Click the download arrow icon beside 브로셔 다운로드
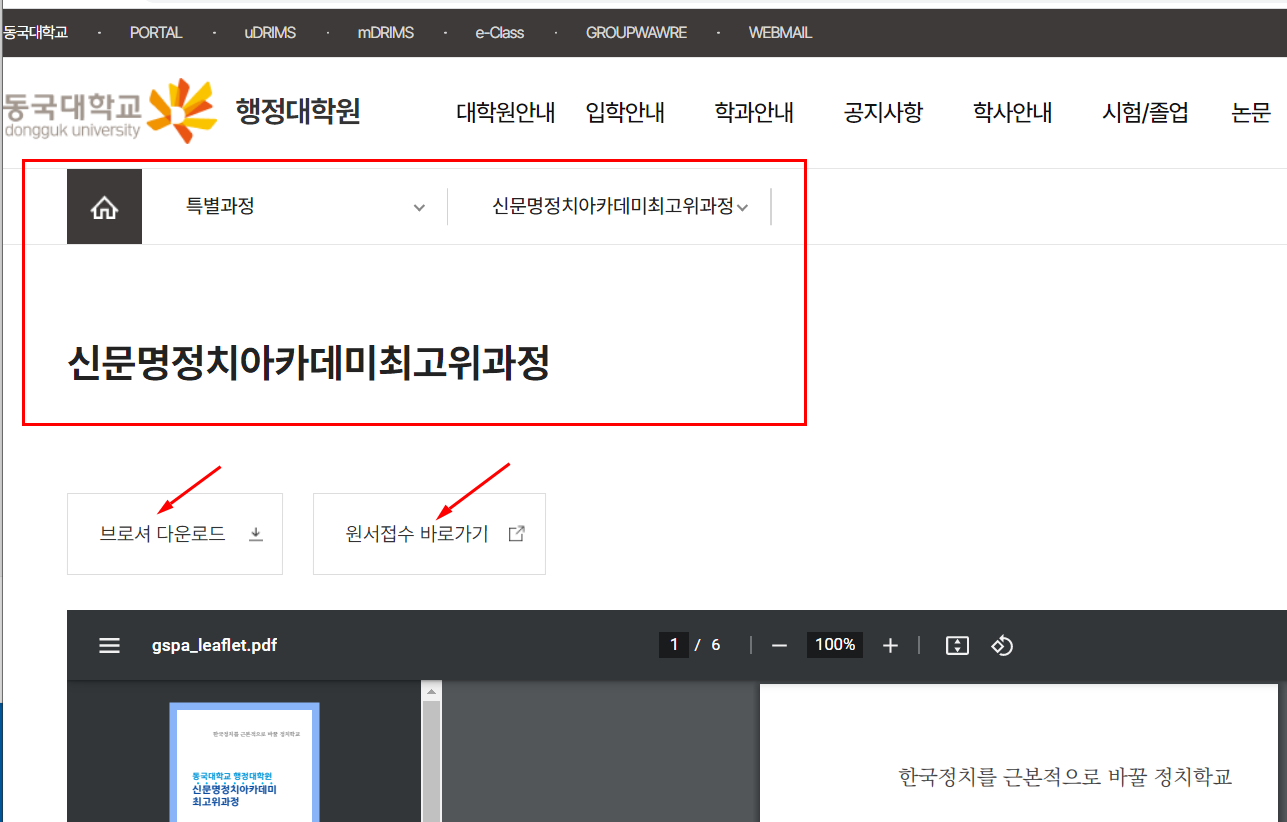This screenshot has width=1287, height=822. (256, 534)
